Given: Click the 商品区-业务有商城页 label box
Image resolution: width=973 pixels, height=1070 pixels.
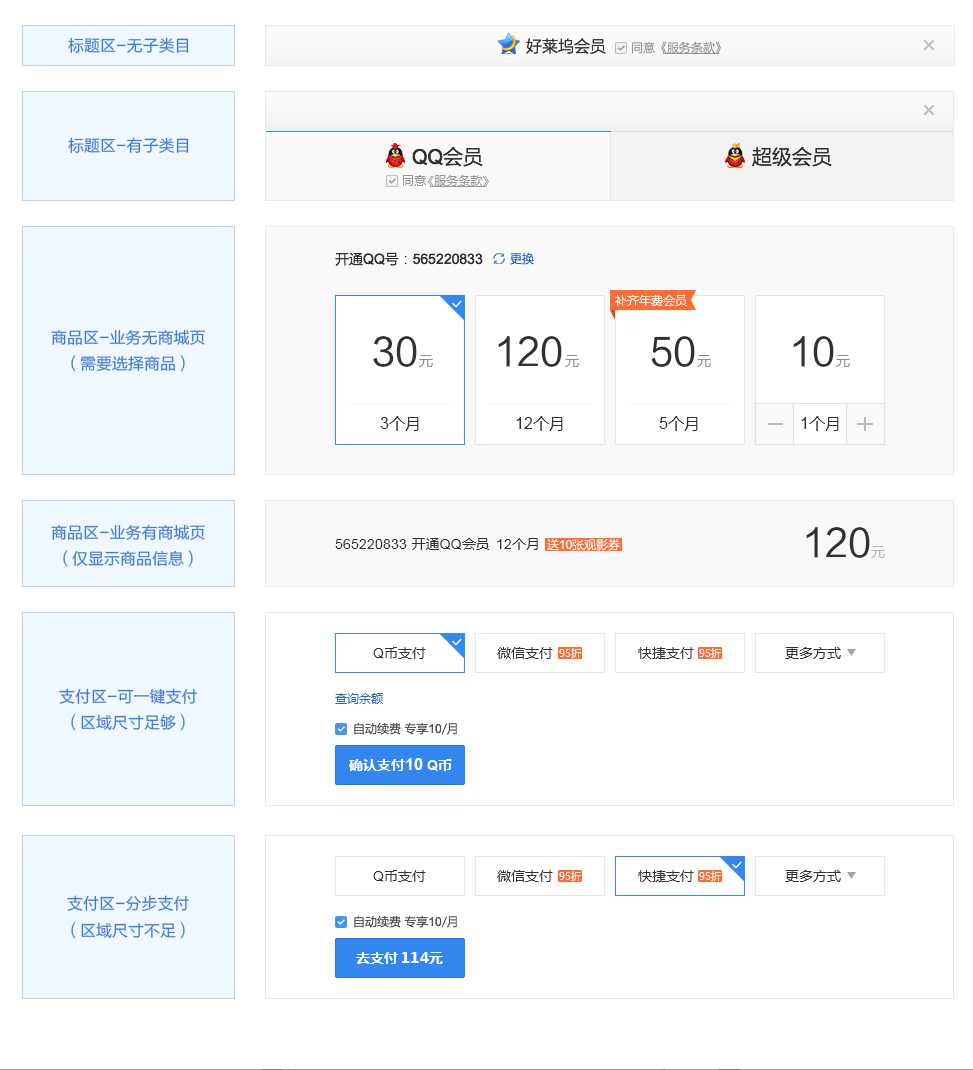Looking at the screenshot, I should click(x=128, y=544).
